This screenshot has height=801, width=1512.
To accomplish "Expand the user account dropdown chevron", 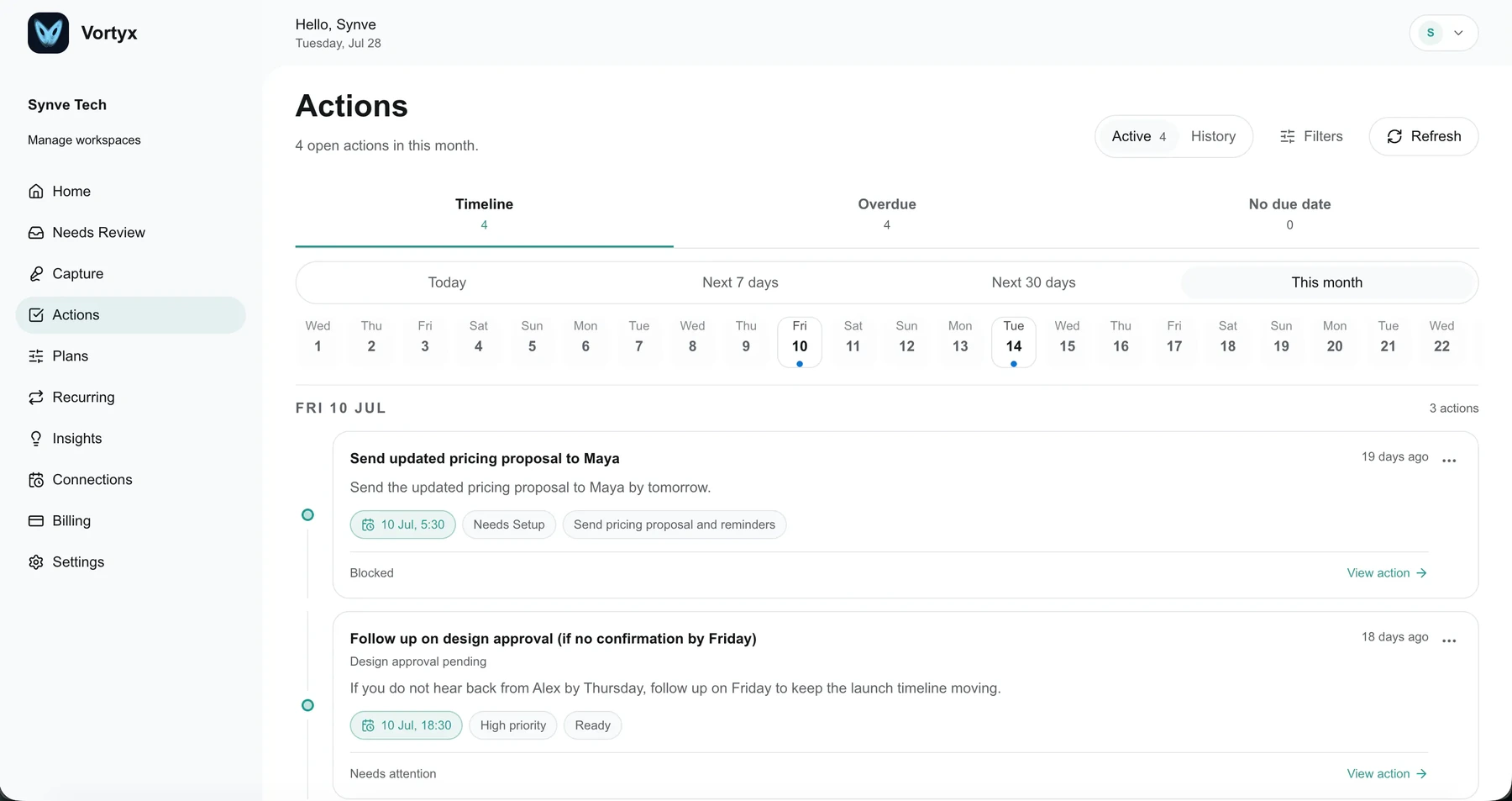I will click(1459, 33).
